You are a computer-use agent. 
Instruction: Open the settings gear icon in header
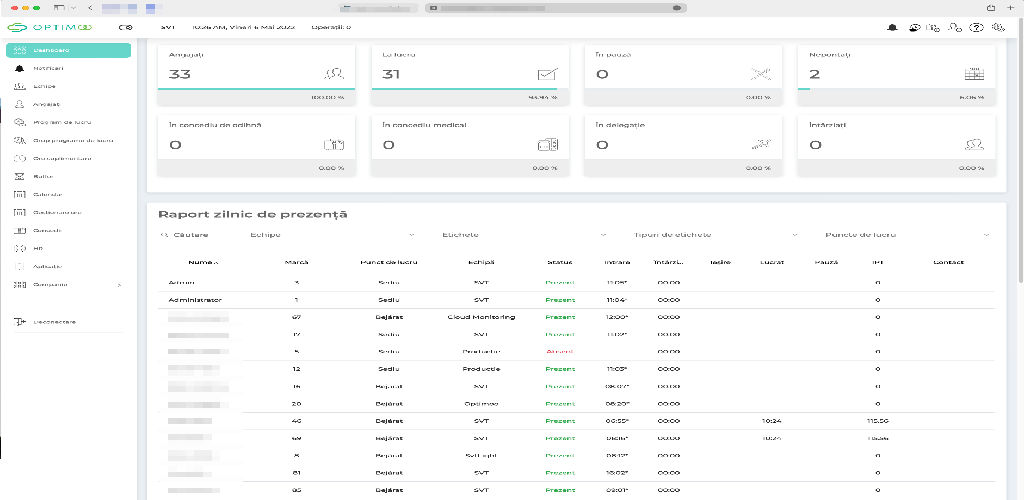997,27
